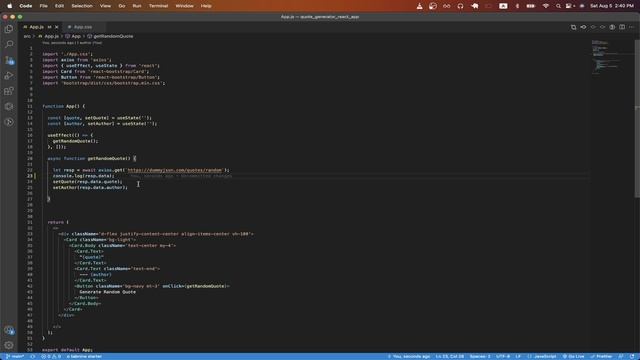This screenshot has height=360, width=640.
Task: Open the Accounts icon in activity bar
Action: tap(9, 330)
